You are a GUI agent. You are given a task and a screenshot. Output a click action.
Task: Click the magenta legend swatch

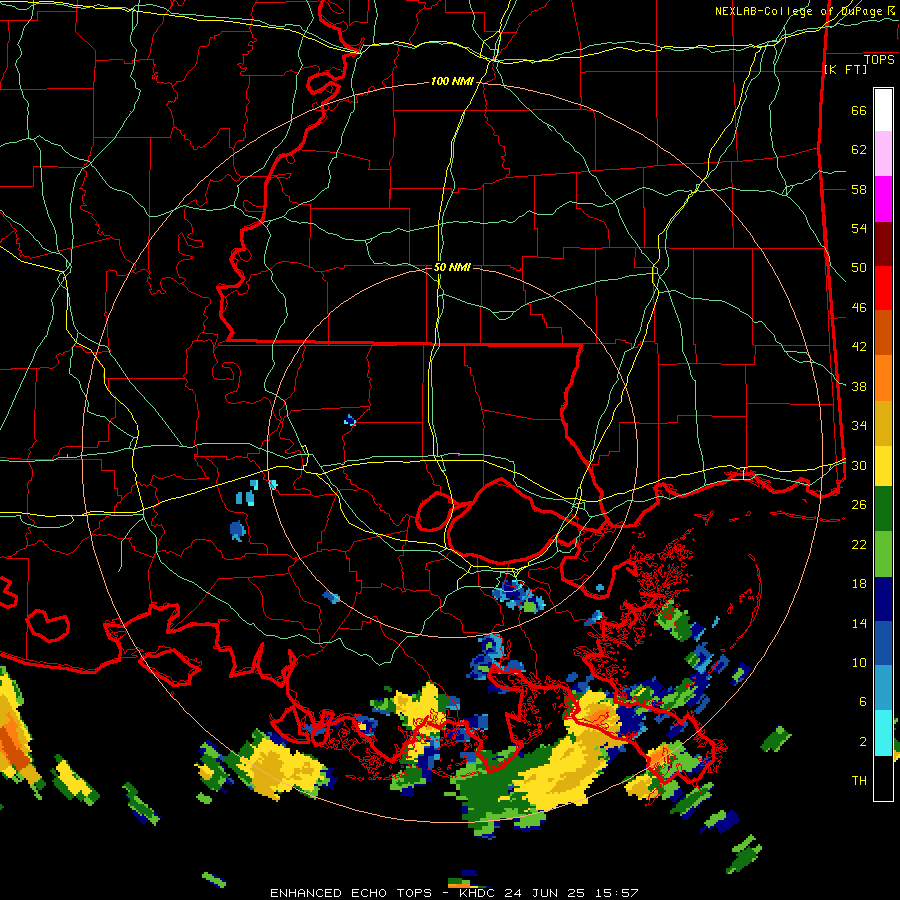883,199
